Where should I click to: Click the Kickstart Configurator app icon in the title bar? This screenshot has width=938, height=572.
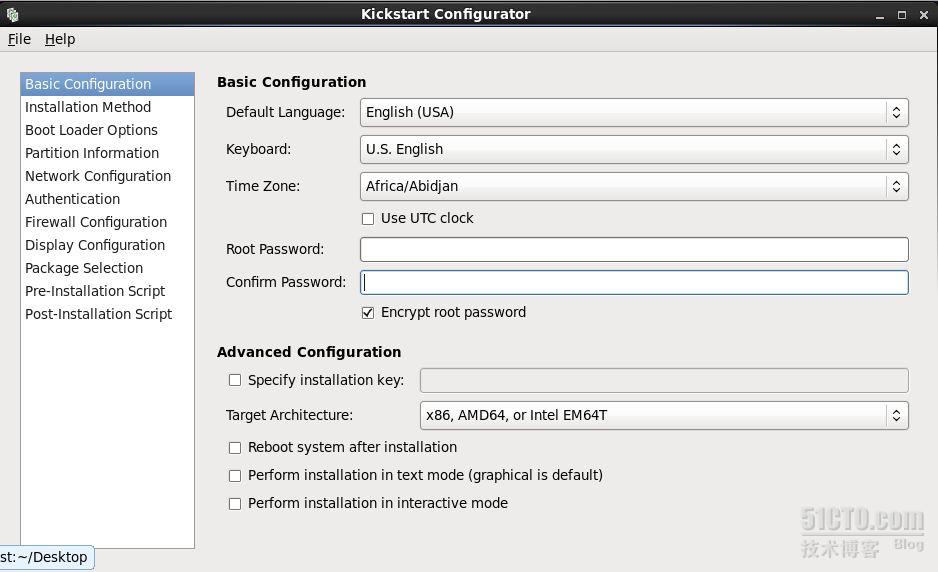13,14
